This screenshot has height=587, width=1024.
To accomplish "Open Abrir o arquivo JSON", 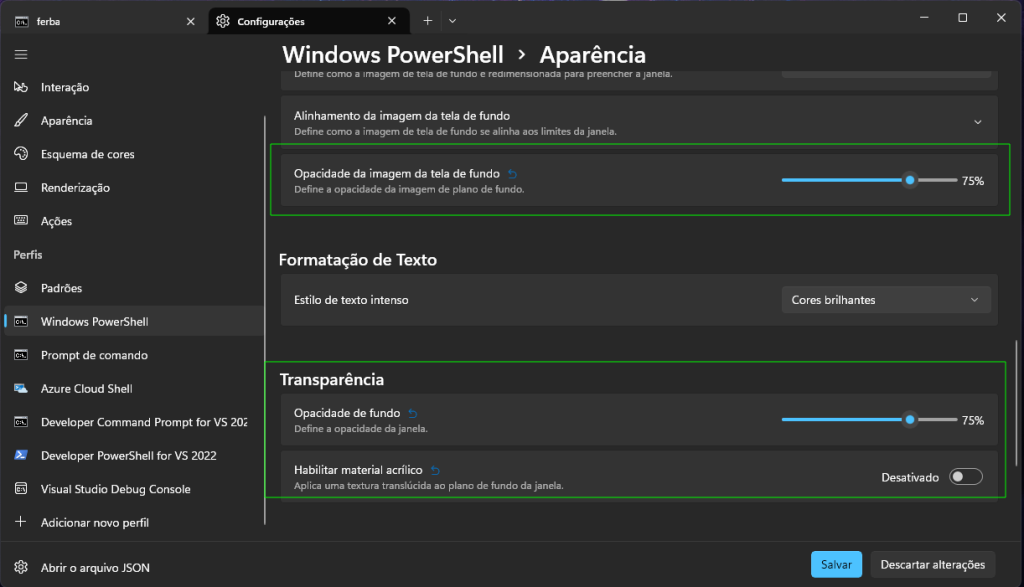I will [x=95, y=567].
